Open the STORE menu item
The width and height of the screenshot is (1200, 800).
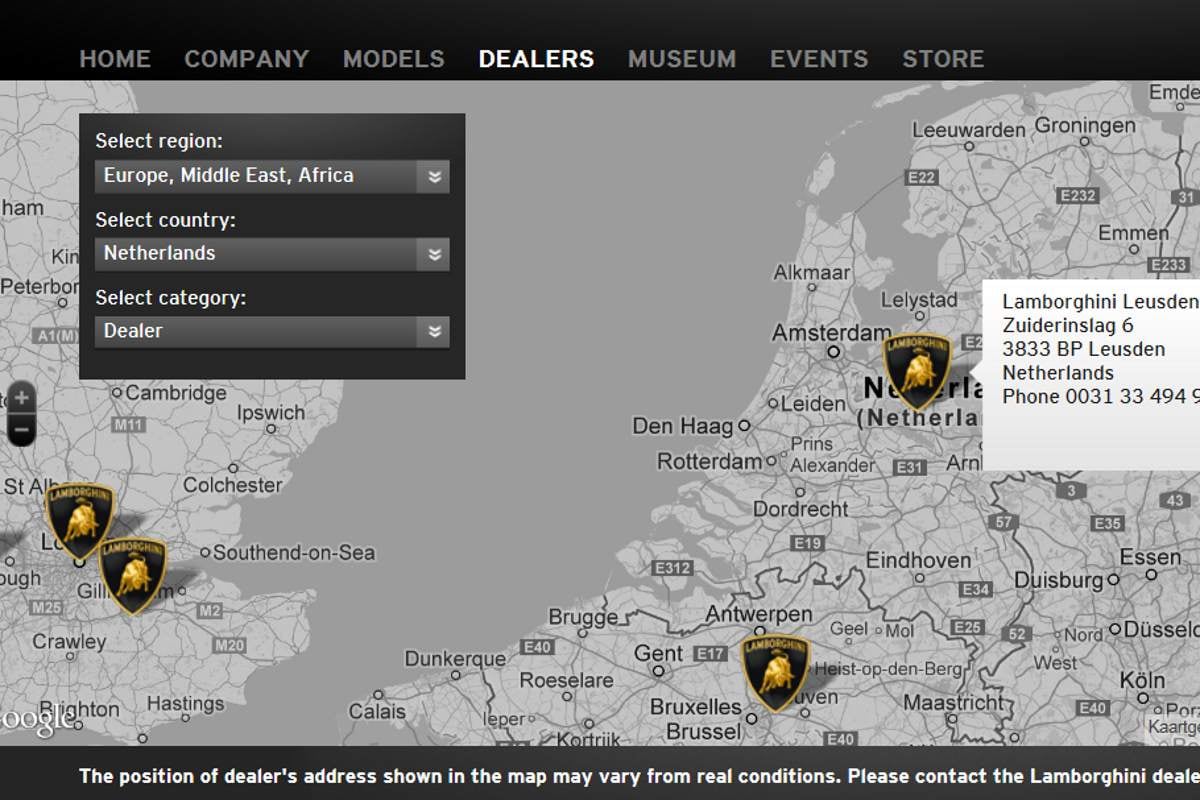[943, 59]
